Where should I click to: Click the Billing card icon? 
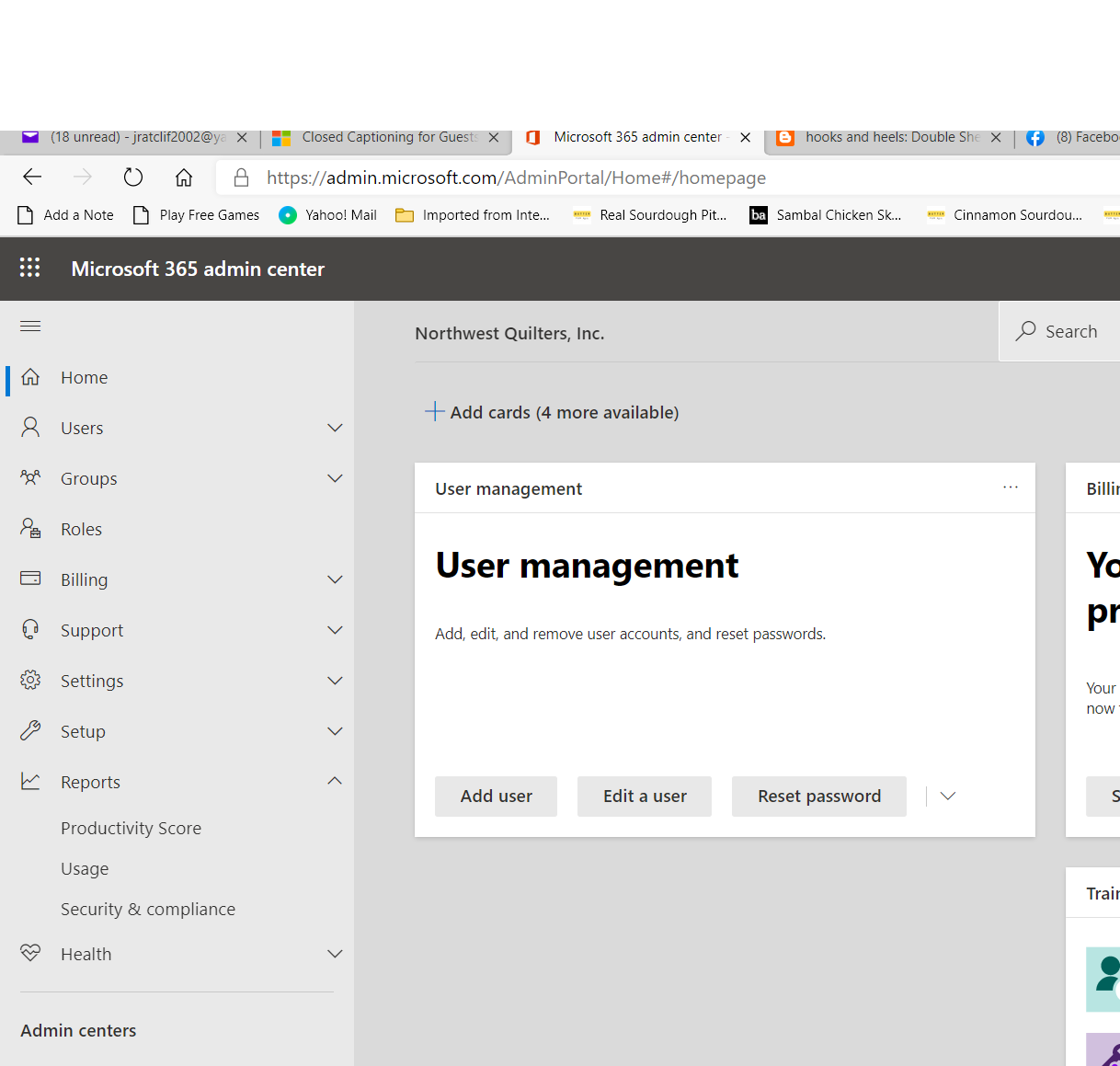(x=30, y=579)
